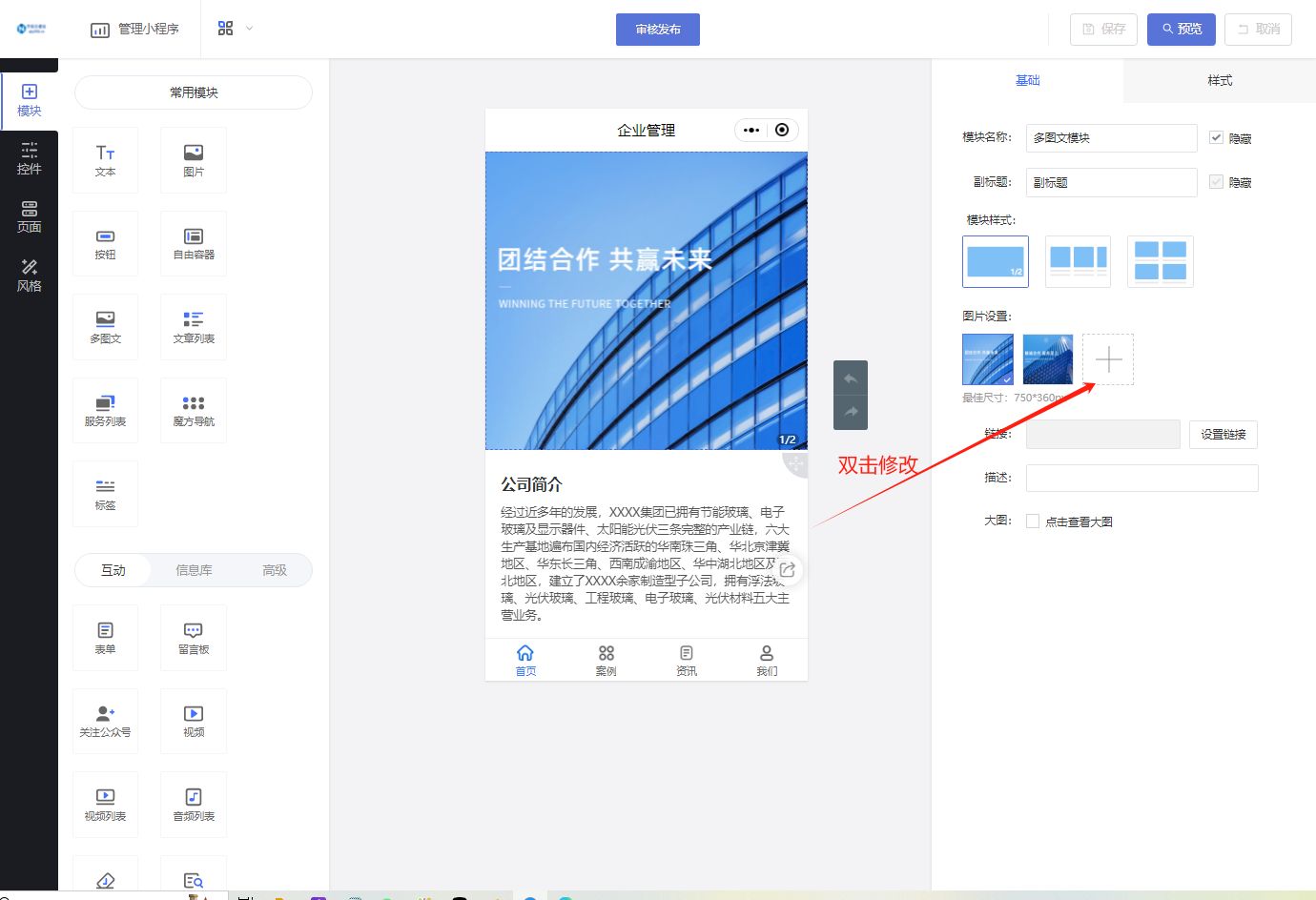Open the 风格 style section
Screen dimensions: 1316x900
[29, 276]
